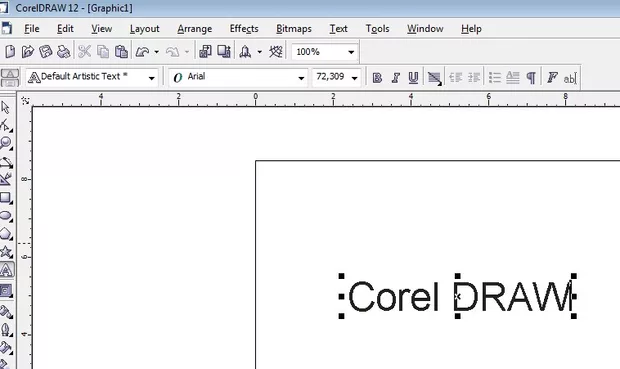Expand the redo history dropdown arrow
The image size is (620, 369).
click(x=187, y=52)
